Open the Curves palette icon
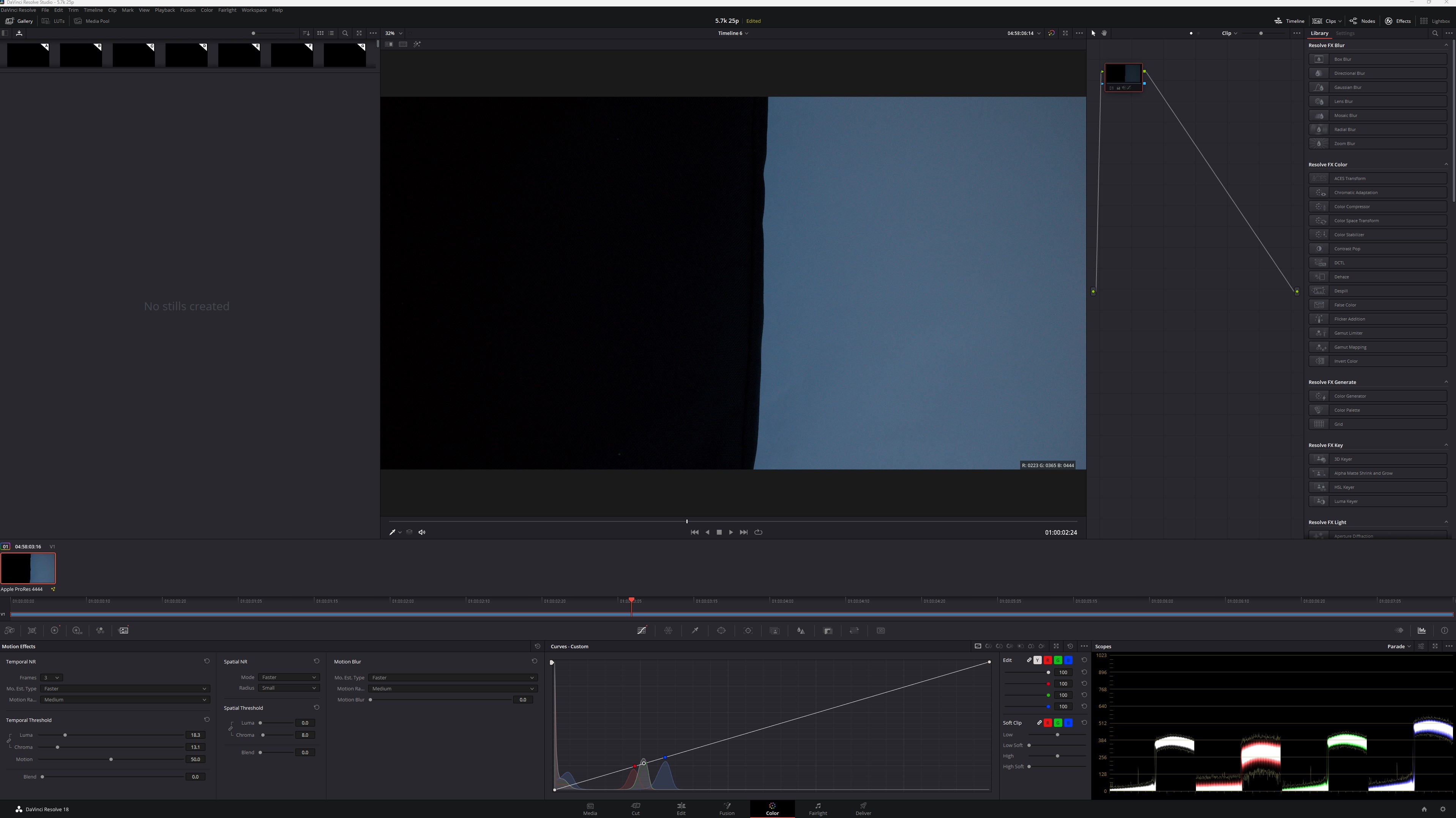 click(642, 630)
